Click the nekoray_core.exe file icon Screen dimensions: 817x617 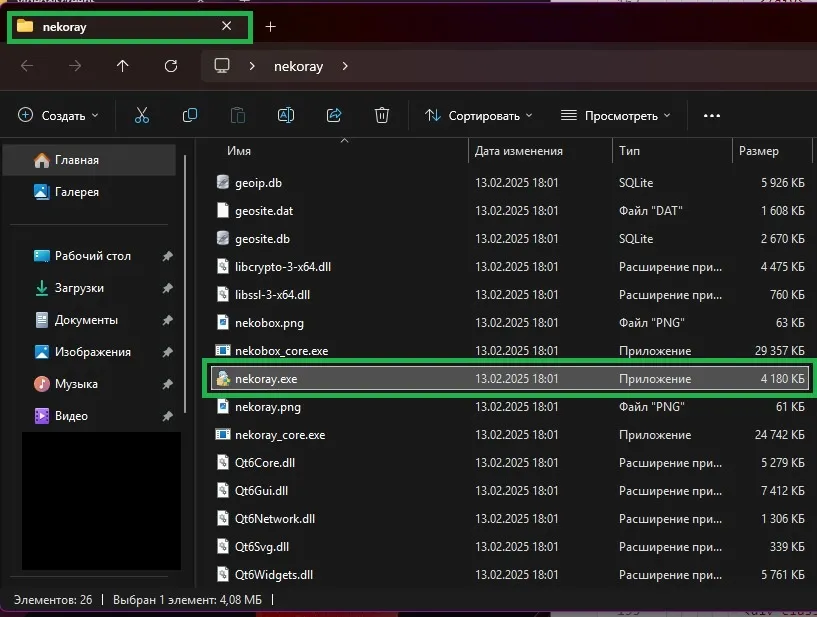(x=222, y=434)
